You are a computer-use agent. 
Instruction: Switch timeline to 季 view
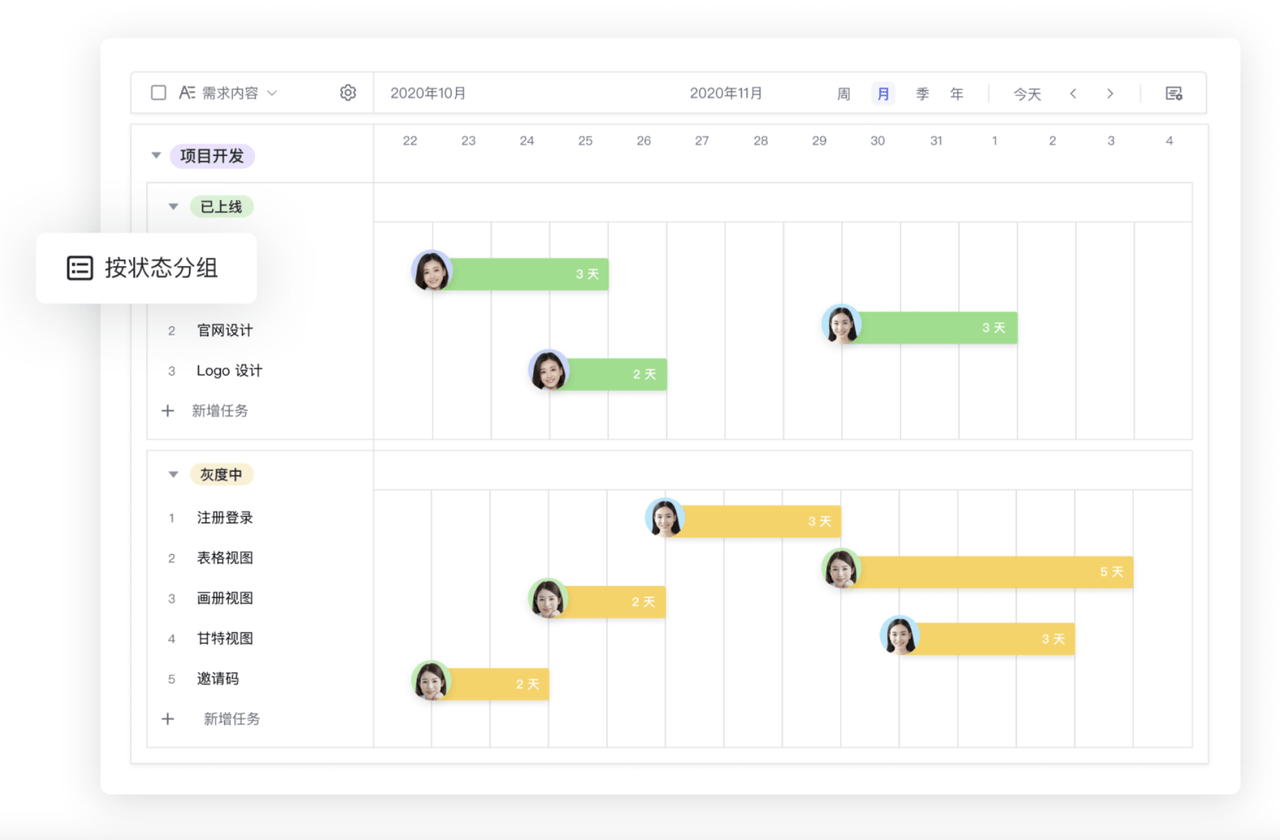pos(922,94)
